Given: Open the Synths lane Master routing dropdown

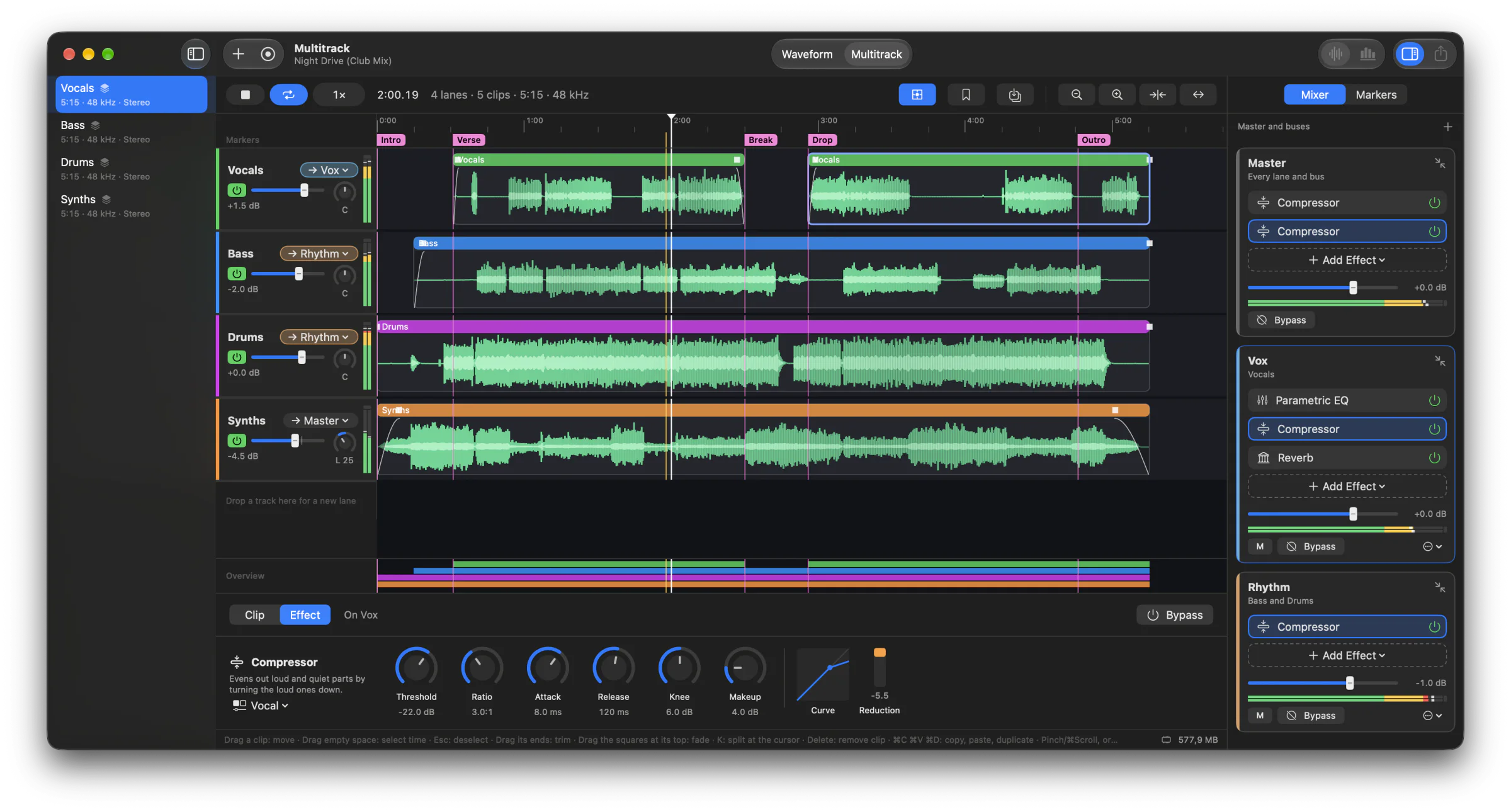Looking at the screenshot, I should pyautogui.click(x=320, y=420).
